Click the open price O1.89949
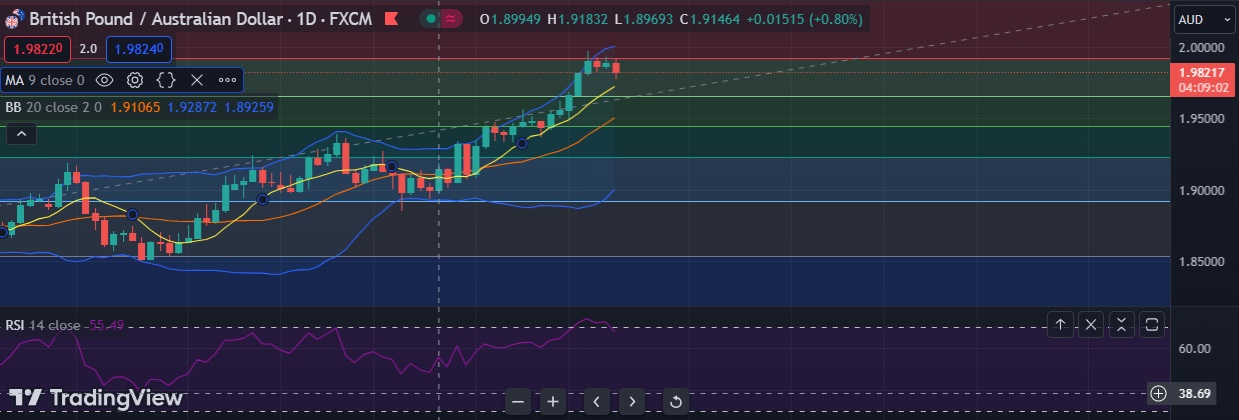Viewport: 1239px width, 420px height. coord(510,19)
